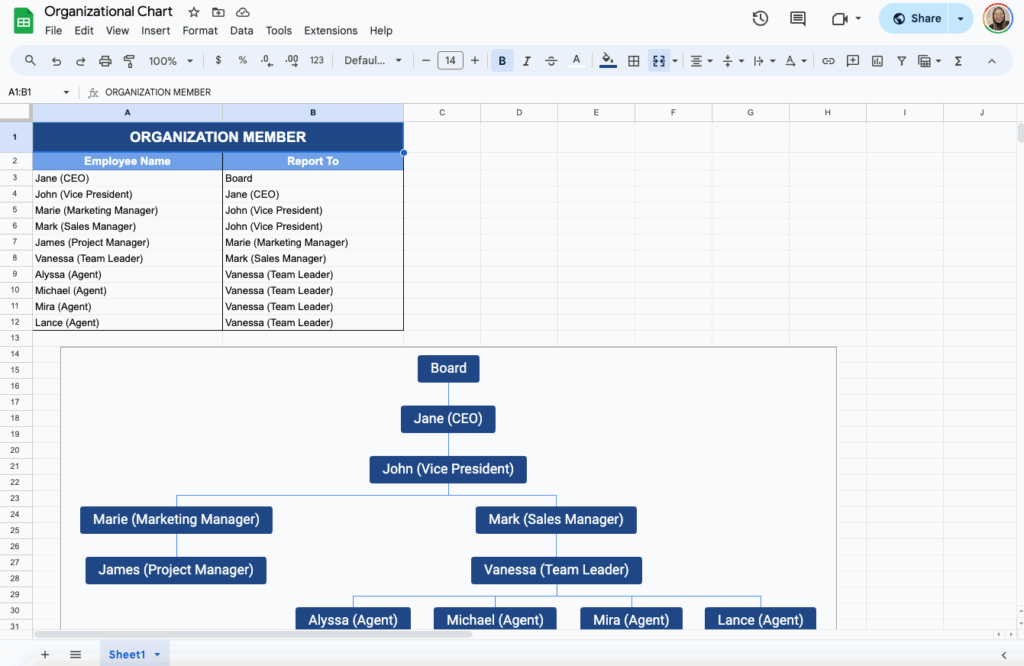Toggle bold formatting in the toolbar

[x=501, y=60]
